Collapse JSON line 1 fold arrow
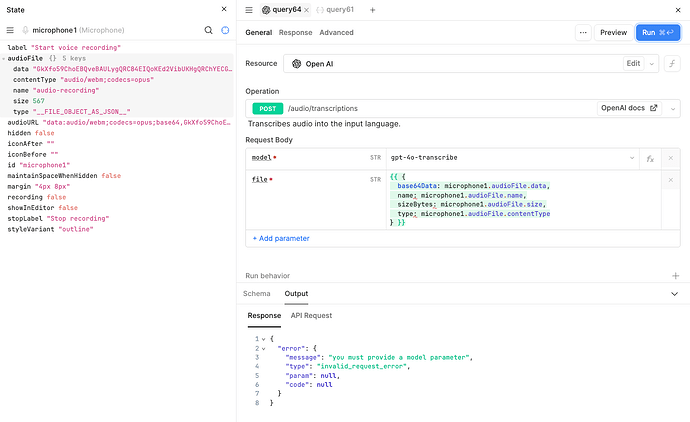Viewport: 690px width, 422px height. 264,339
